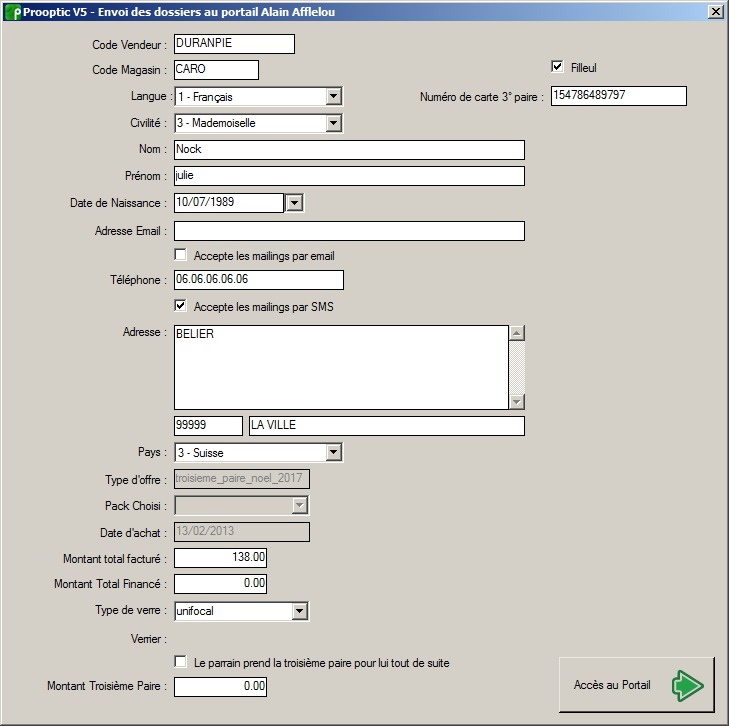Click the Montant Troisième Paire field
The width and height of the screenshot is (729, 726).
pyautogui.click(x=220, y=686)
